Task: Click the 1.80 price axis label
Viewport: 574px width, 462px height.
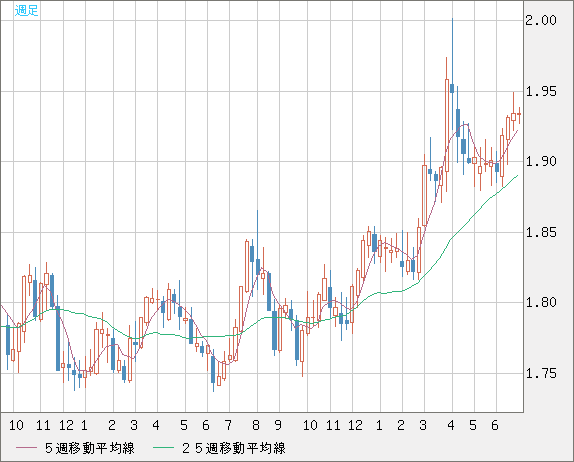Action: click(x=541, y=303)
